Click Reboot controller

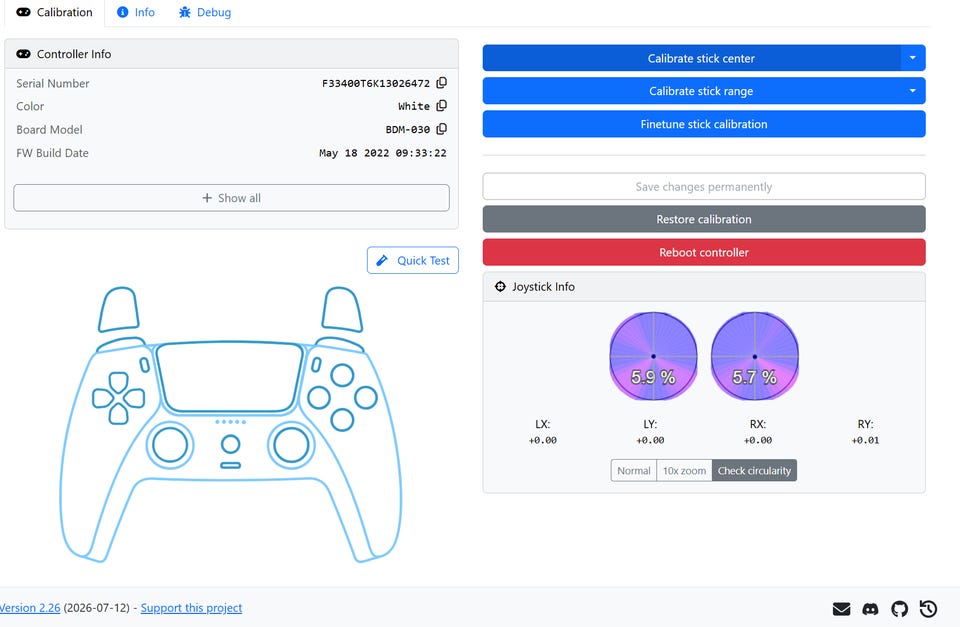point(704,252)
